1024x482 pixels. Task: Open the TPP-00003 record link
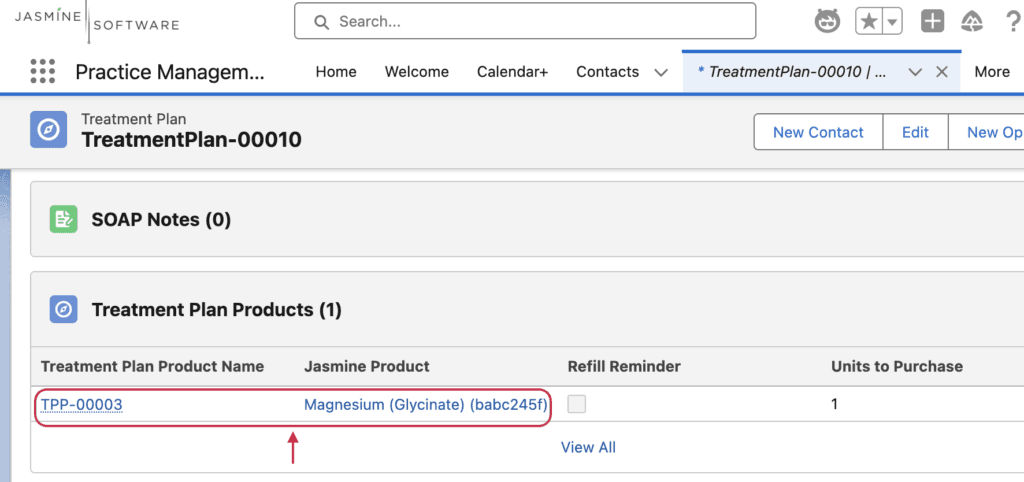pyautogui.click(x=82, y=405)
